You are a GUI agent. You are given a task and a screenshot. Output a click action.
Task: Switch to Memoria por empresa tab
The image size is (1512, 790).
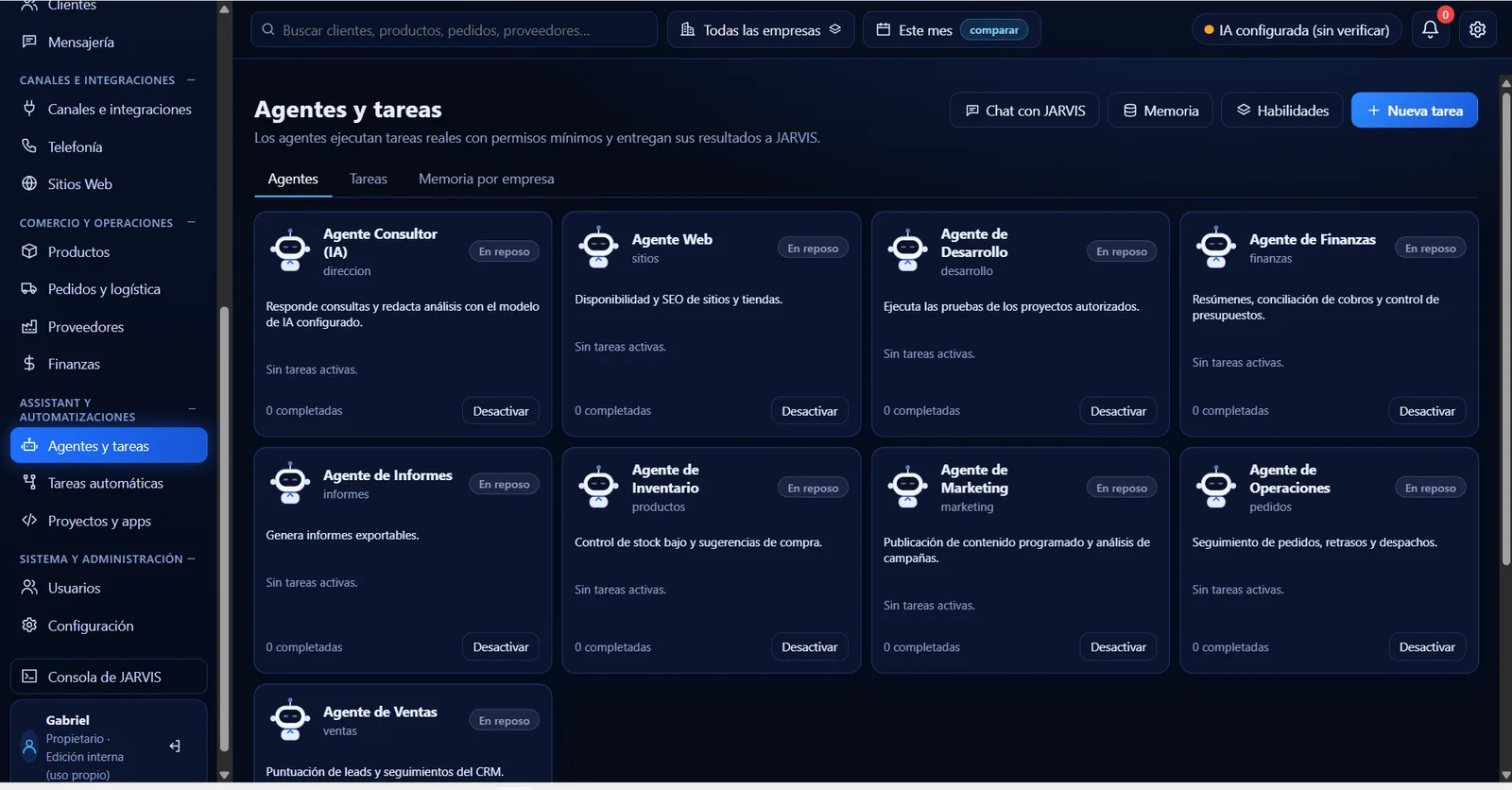pyautogui.click(x=487, y=179)
